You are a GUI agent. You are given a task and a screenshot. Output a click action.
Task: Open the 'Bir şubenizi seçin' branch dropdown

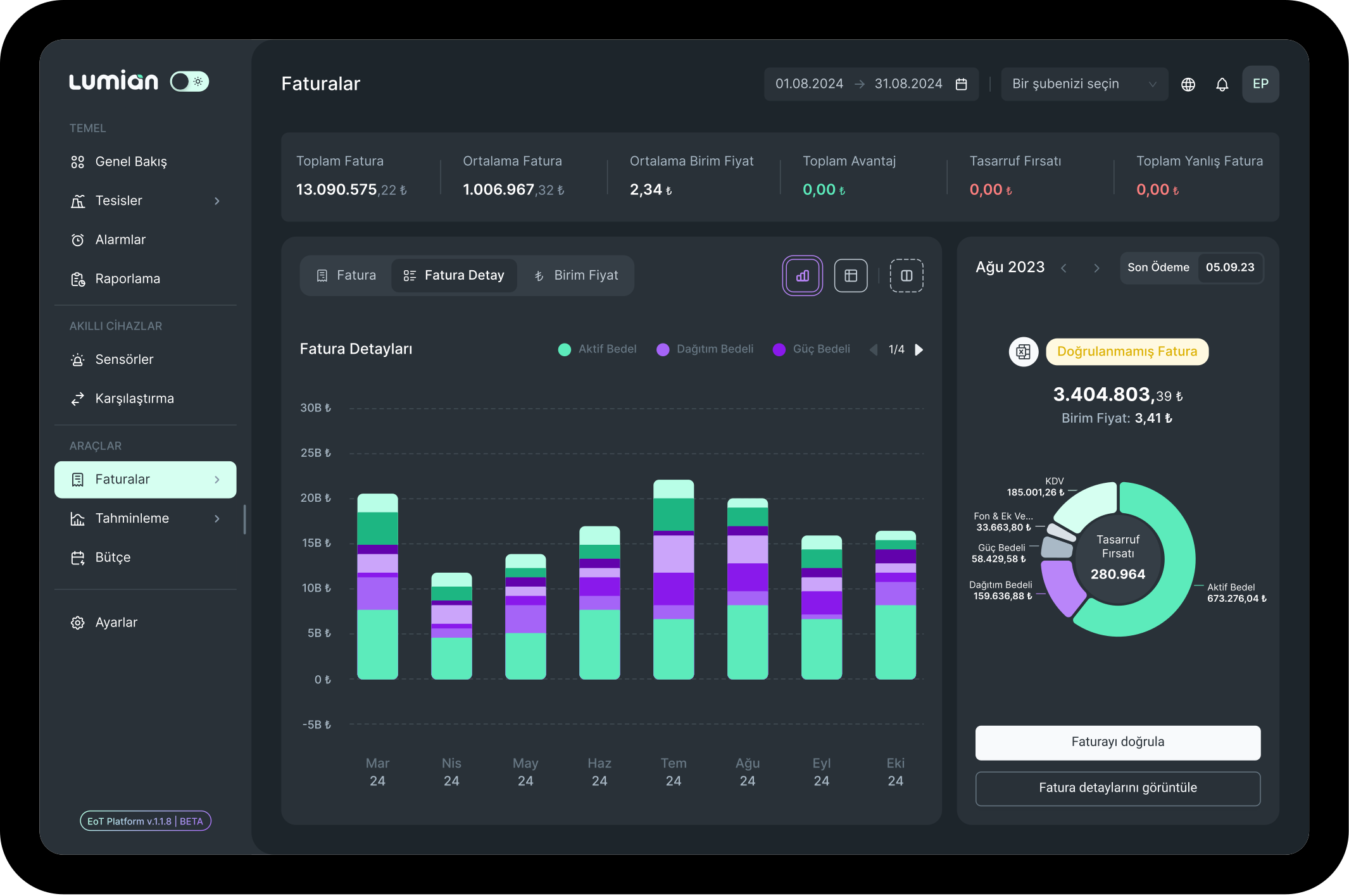[1084, 84]
